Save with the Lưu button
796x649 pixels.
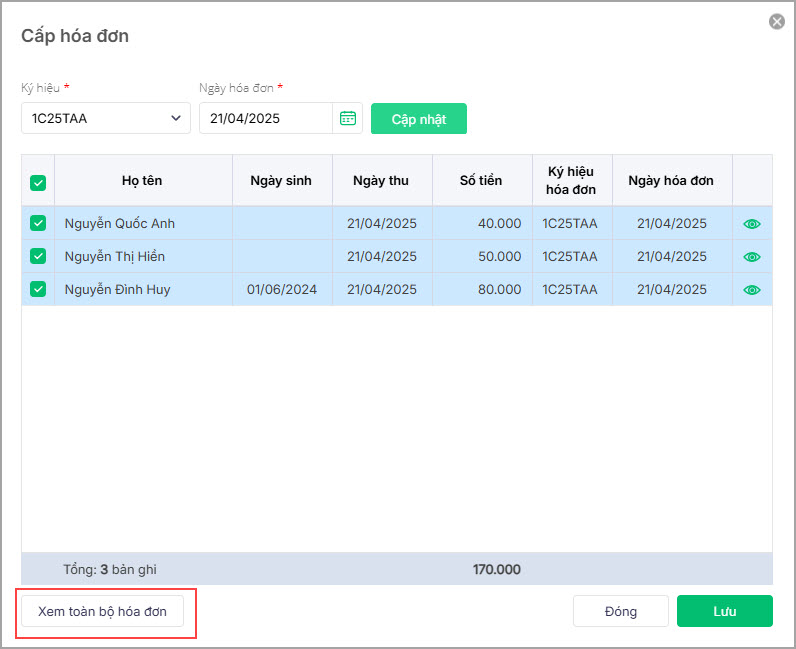pyautogui.click(x=724, y=611)
